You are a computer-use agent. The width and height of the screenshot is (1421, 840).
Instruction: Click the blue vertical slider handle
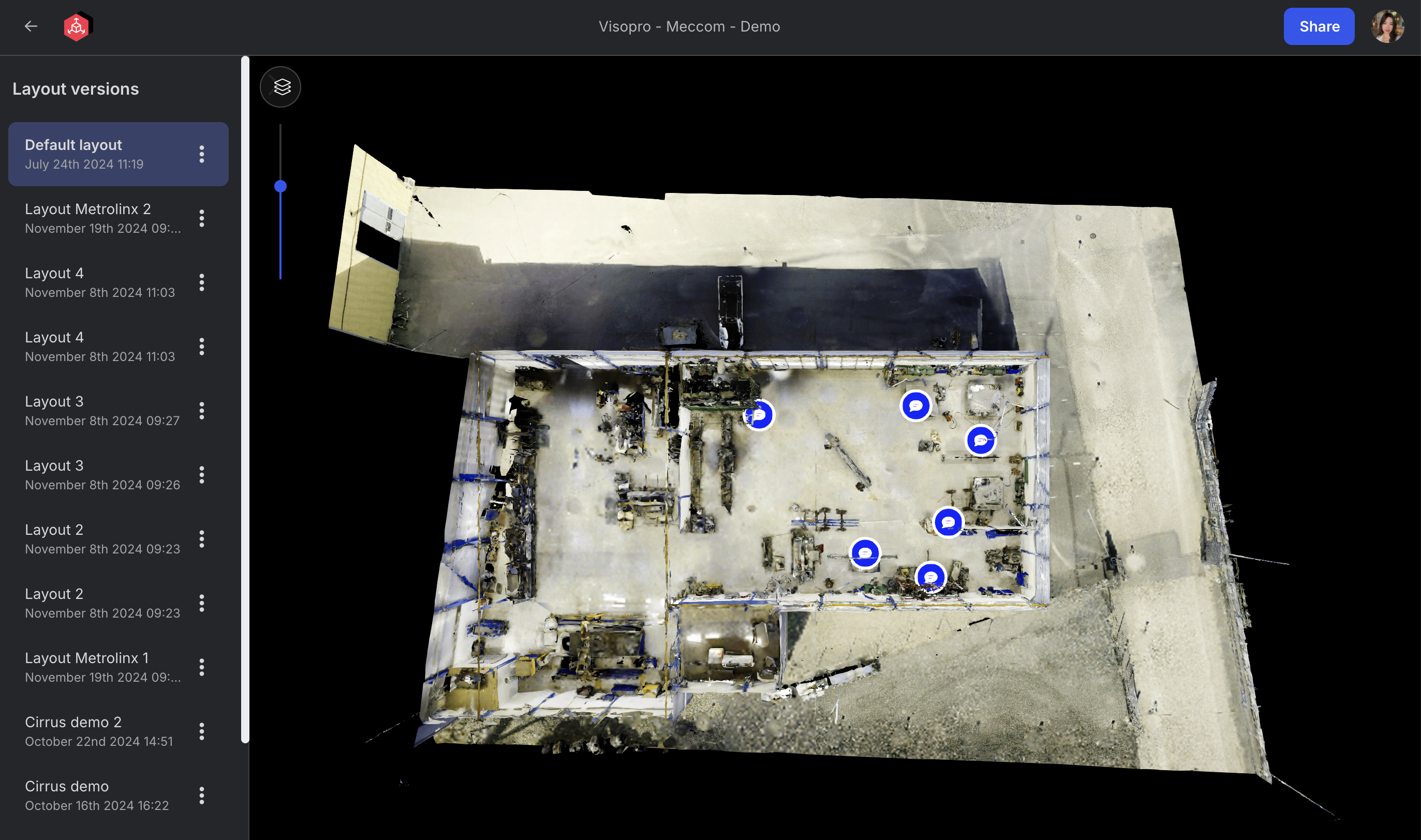pyautogui.click(x=280, y=186)
